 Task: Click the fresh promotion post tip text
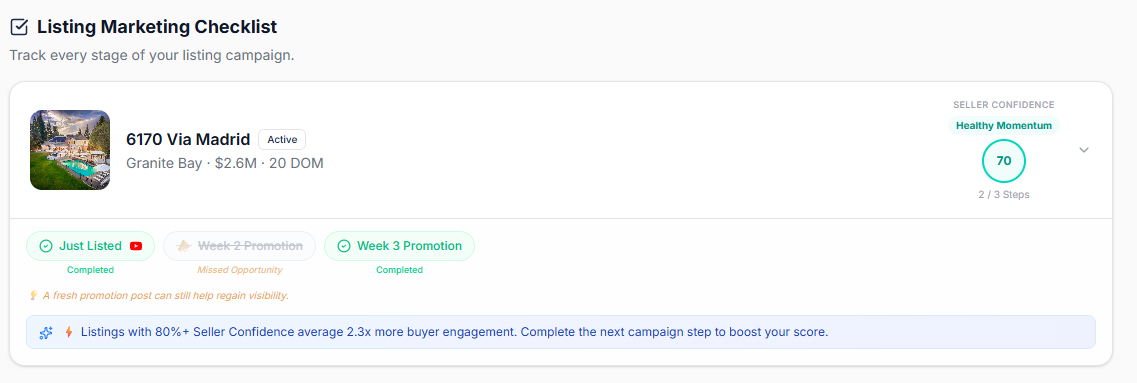[165, 295]
